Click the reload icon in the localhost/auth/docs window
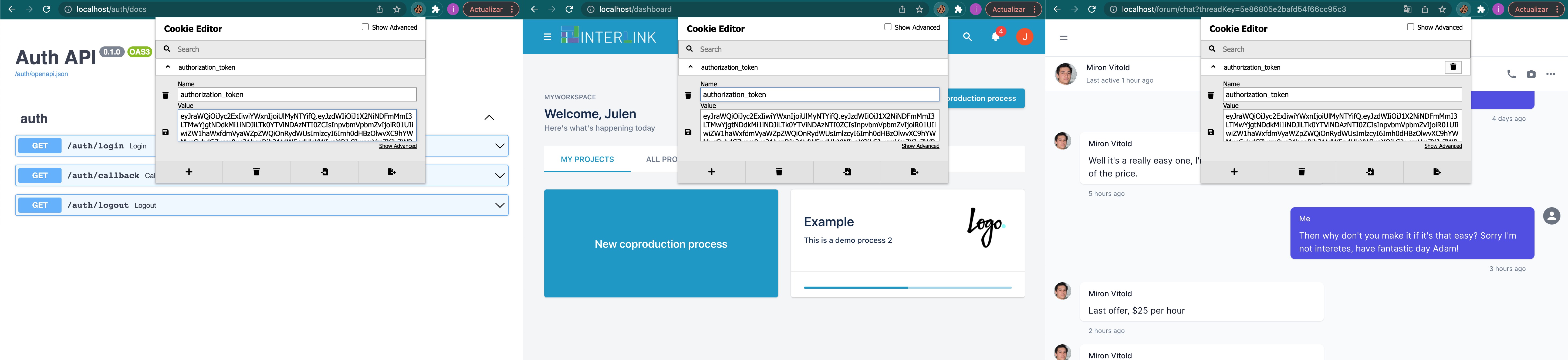 tap(46, 9)
